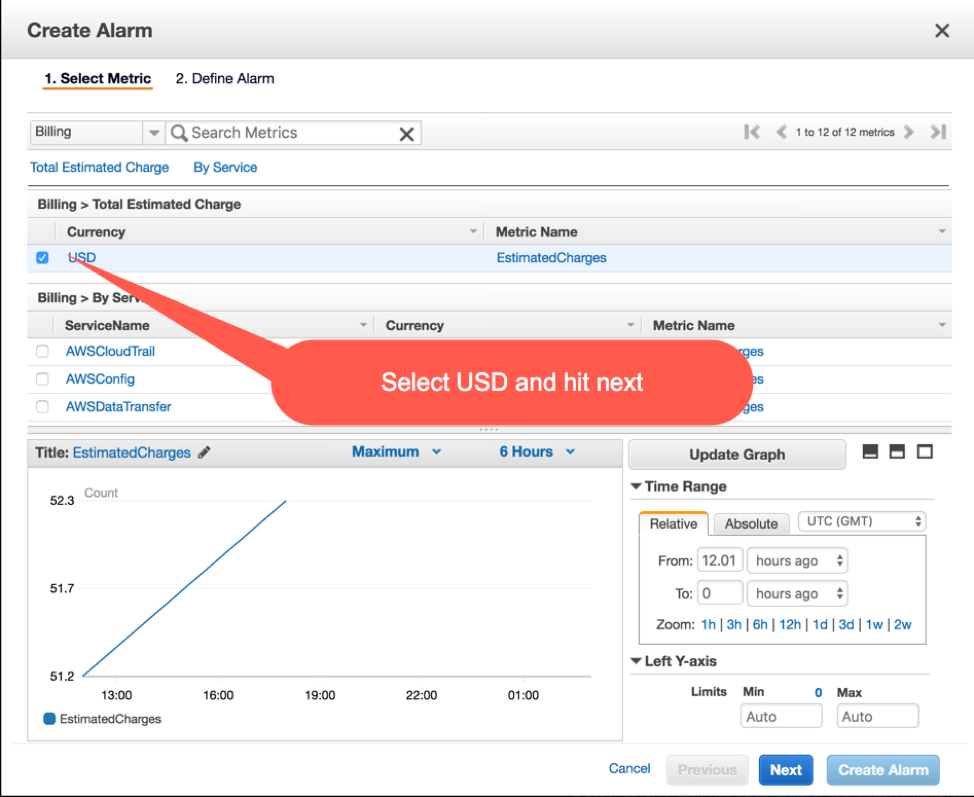Clear the Search Metrics field with X icon
Image resolution: width=974 pixels, height=797 pixels.
coord(406,134)
